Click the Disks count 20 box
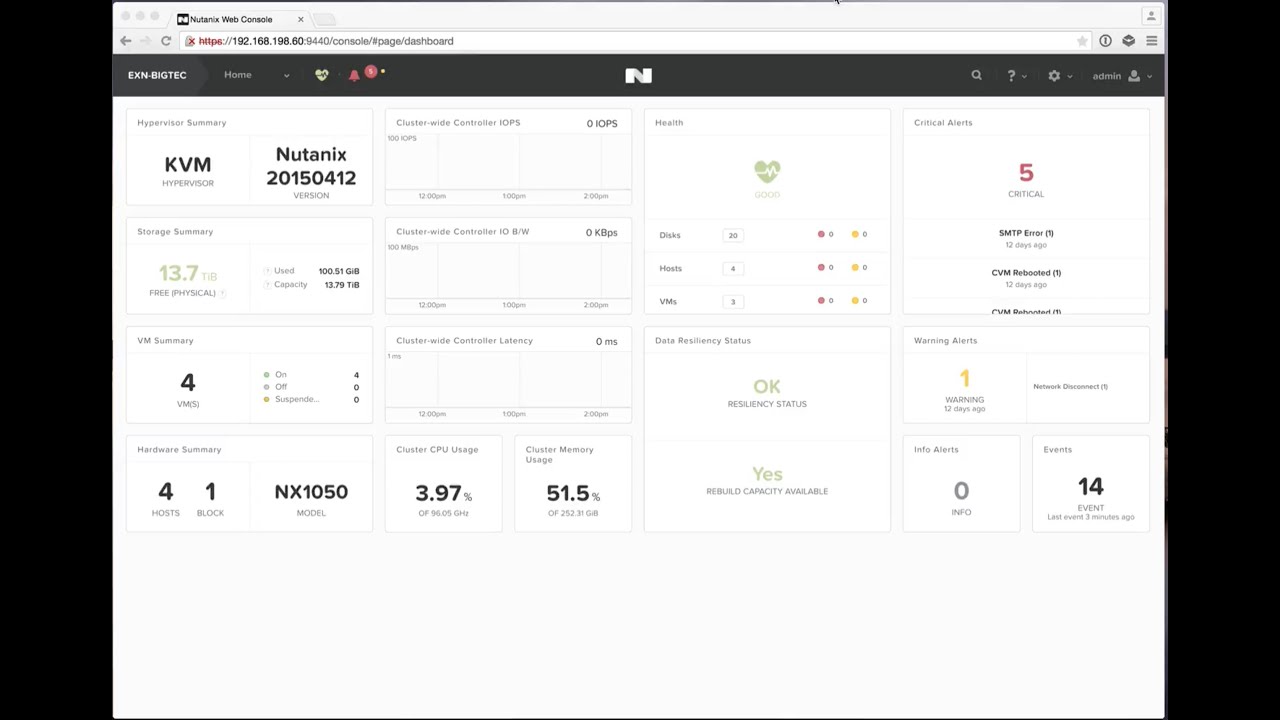Viewport: 1280px width, 720px height. coord(733,235)
